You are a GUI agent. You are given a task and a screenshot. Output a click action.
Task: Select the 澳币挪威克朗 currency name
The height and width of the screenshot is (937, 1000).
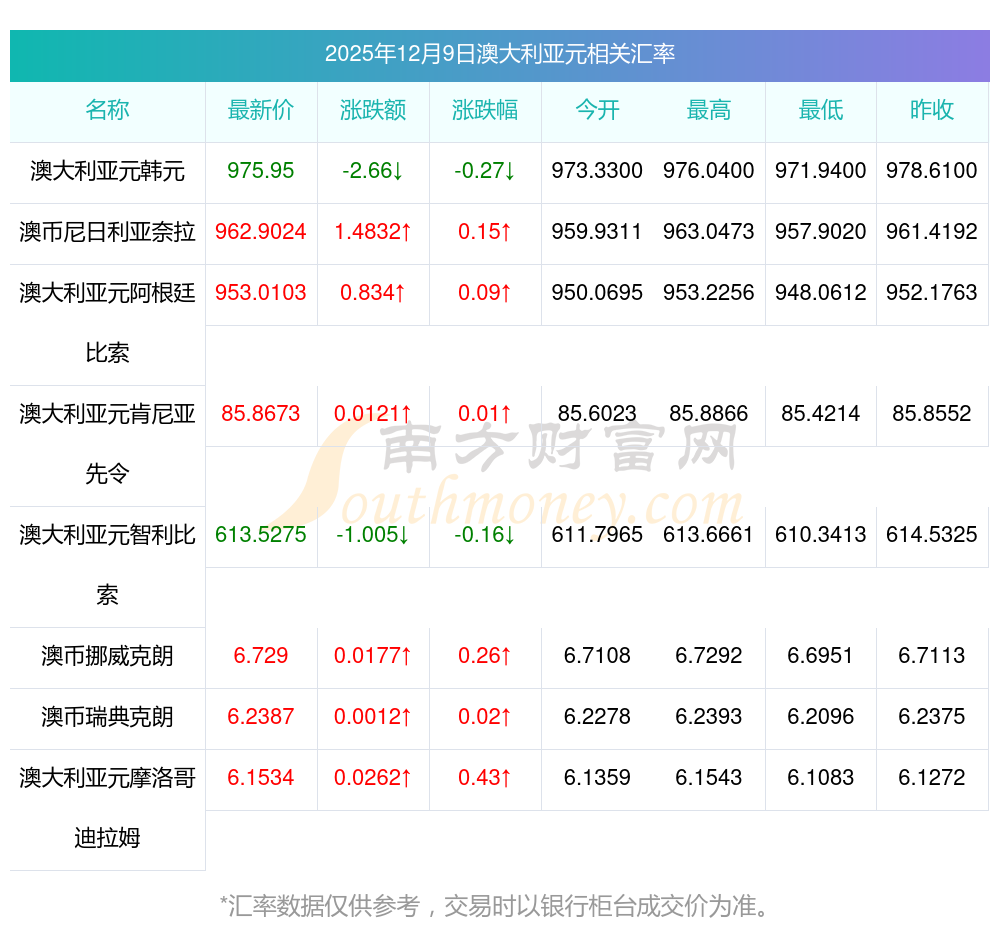point(107,657)
